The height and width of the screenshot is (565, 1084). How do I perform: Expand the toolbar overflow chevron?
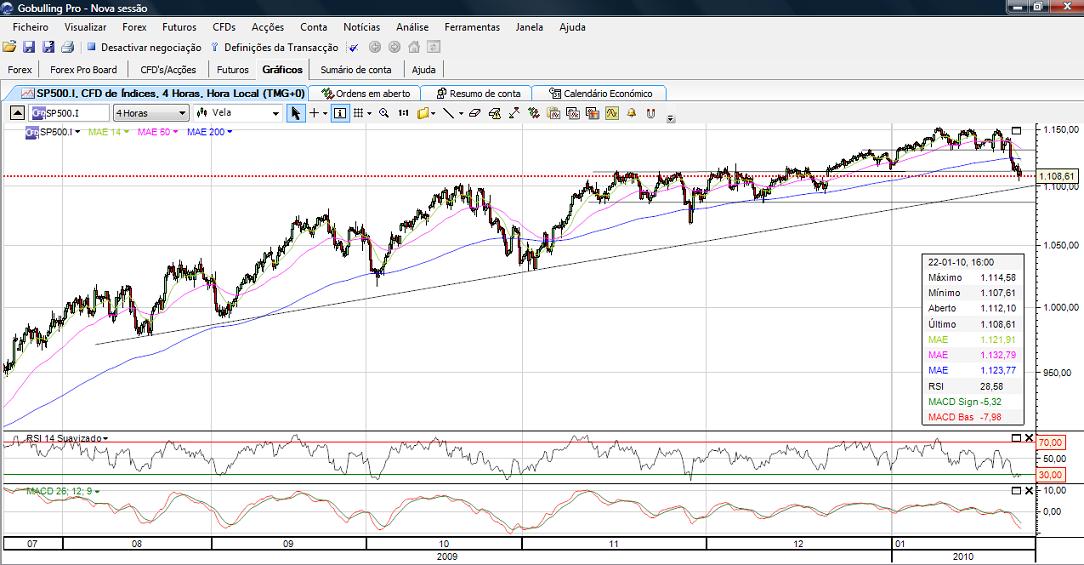pos(671,119)
